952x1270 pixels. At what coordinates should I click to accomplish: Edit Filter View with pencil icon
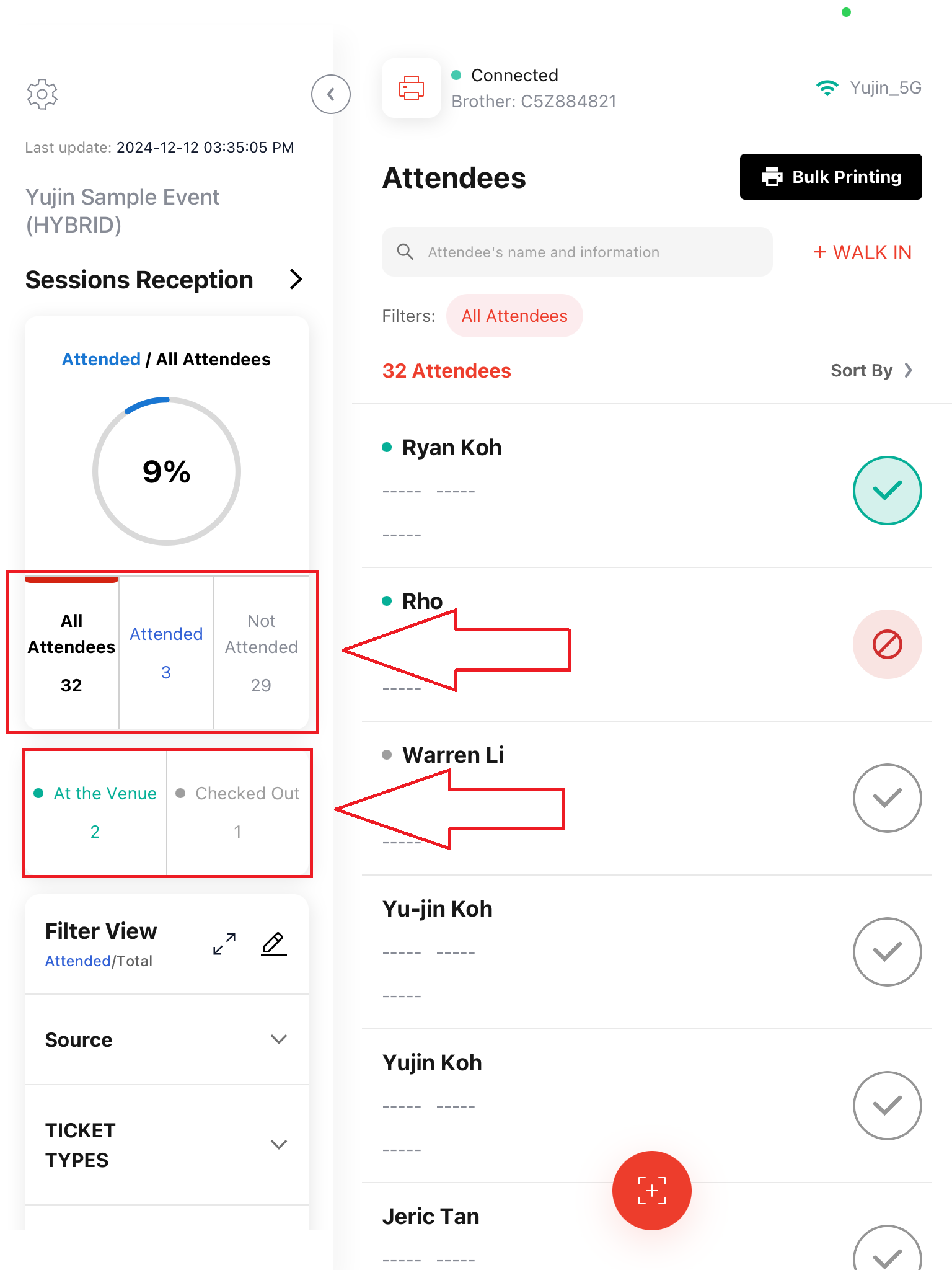[273, 944]
